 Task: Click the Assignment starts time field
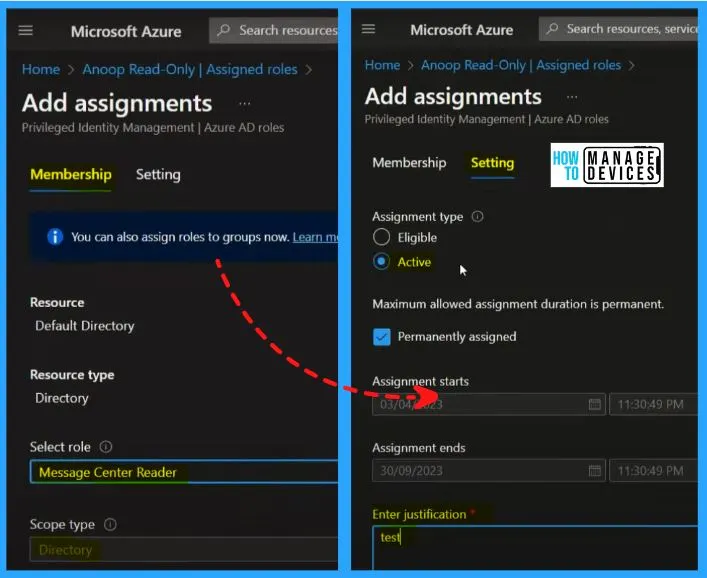click(653, 404)
